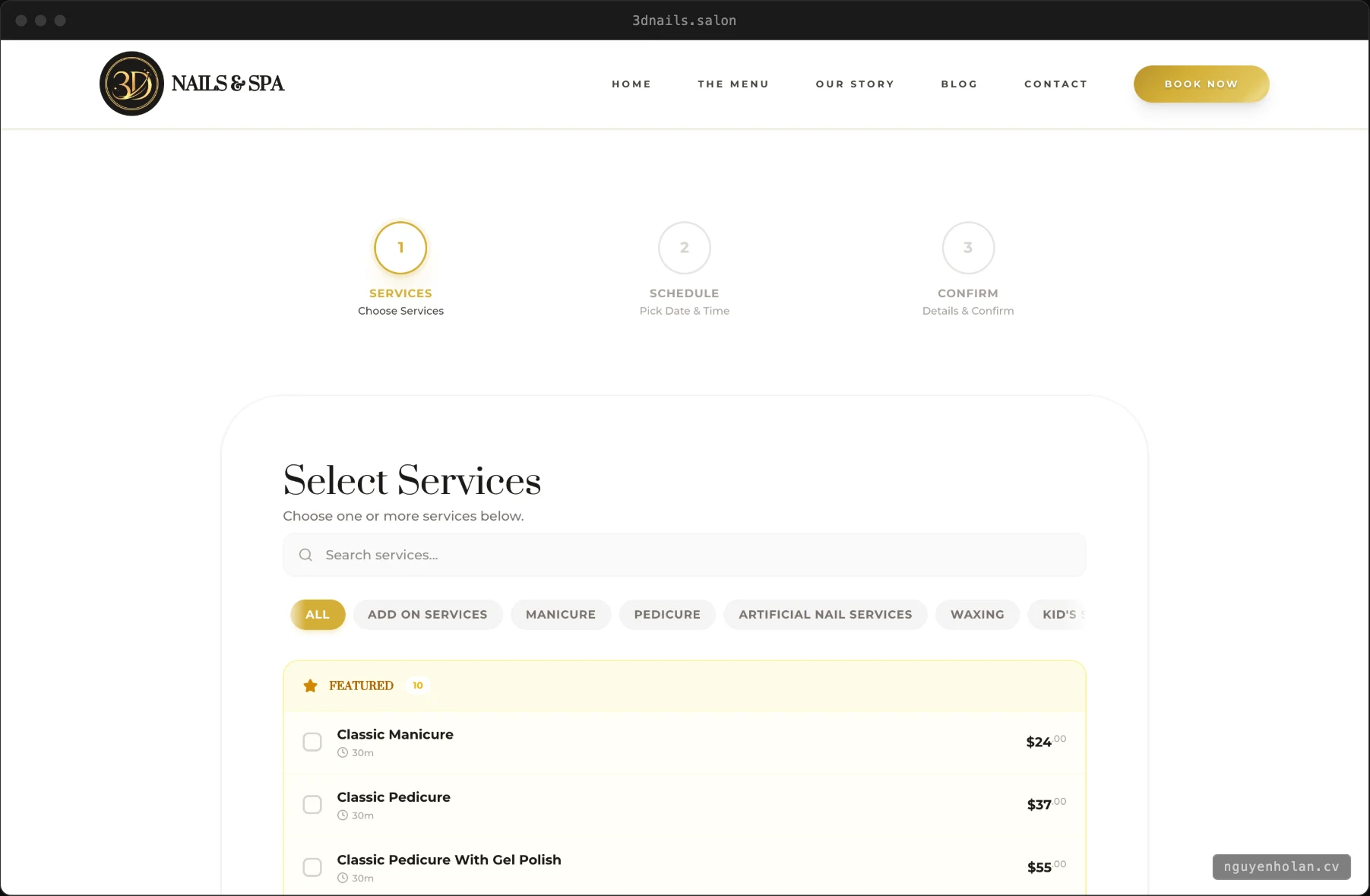Check the Classic Pedicure checkbox
Viewport: 1370px width, 896px height.
tap(312, 805)
